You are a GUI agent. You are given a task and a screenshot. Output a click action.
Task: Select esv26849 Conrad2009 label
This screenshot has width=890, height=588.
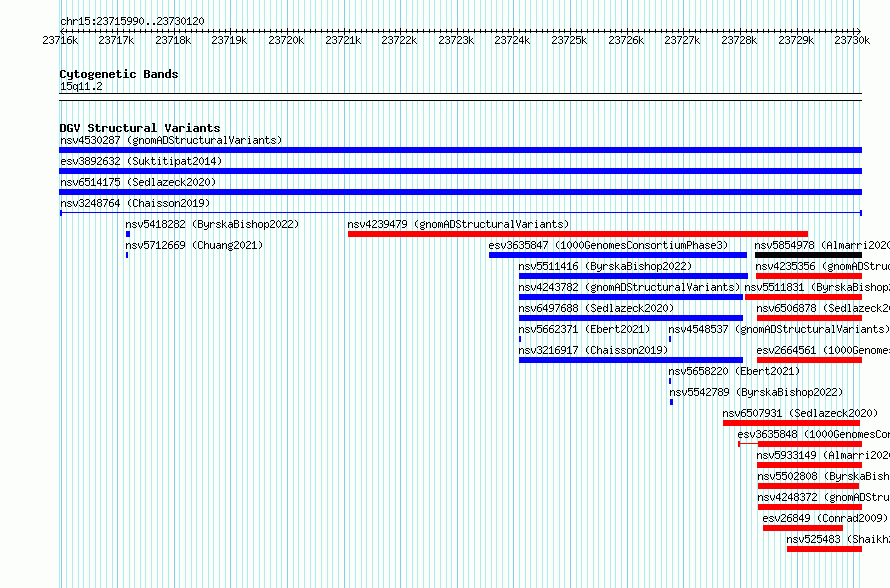pyautogui.click(x=825, y=518)
